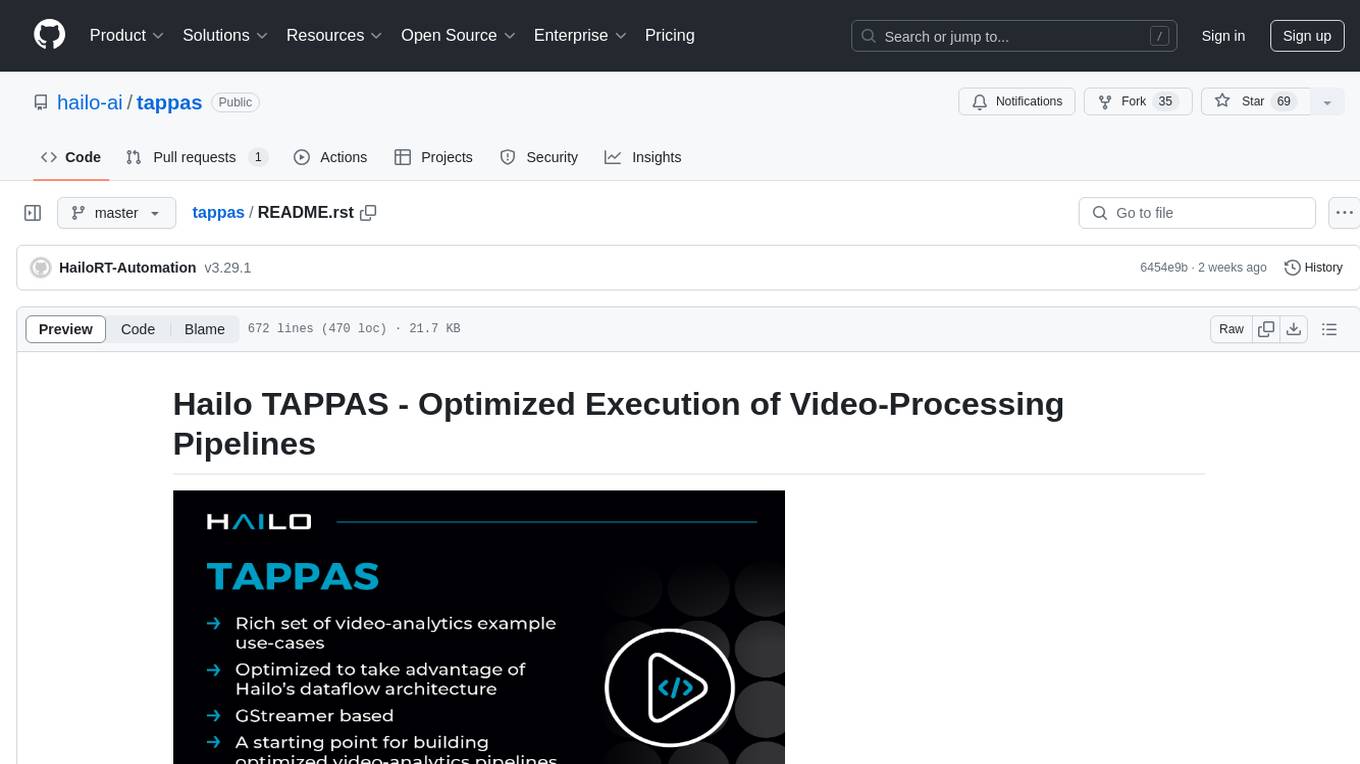Open the Pricing page
The height and width of the screenshot is (764, 1360).
point(670,35)
